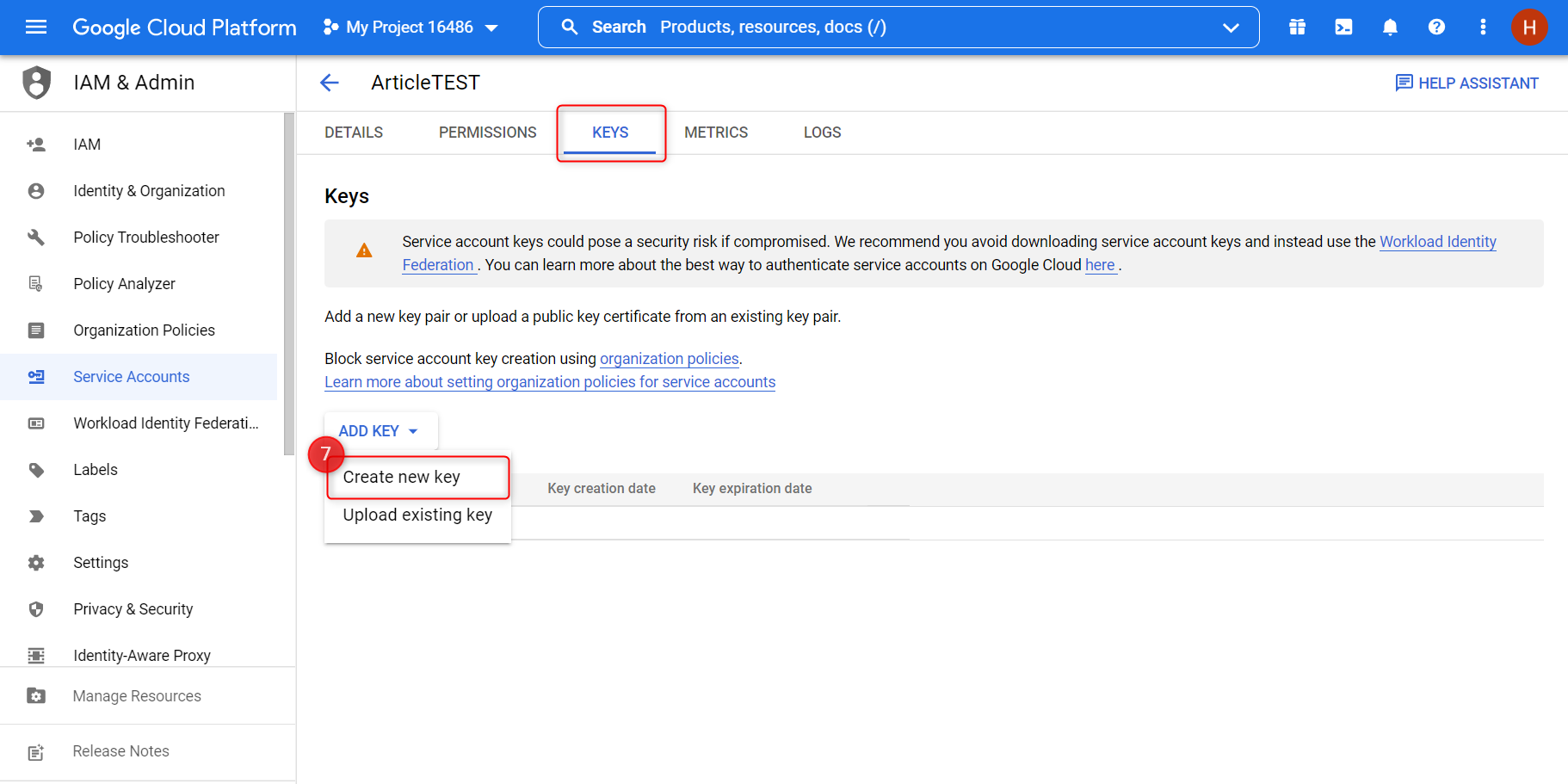Open the ADD KEY dropdown
Image resolution: width=1568 pixels, height=784 pixels.
(379, 431)
